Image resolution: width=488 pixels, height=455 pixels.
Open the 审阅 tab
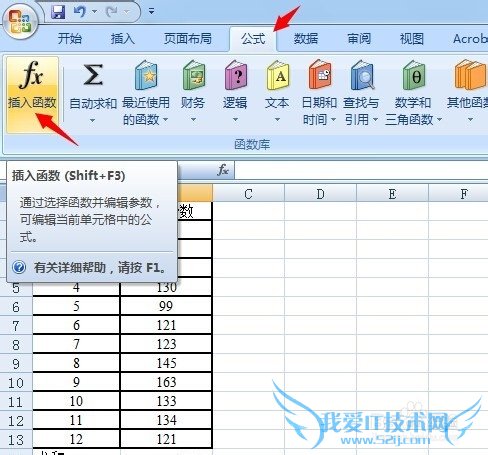359,39
